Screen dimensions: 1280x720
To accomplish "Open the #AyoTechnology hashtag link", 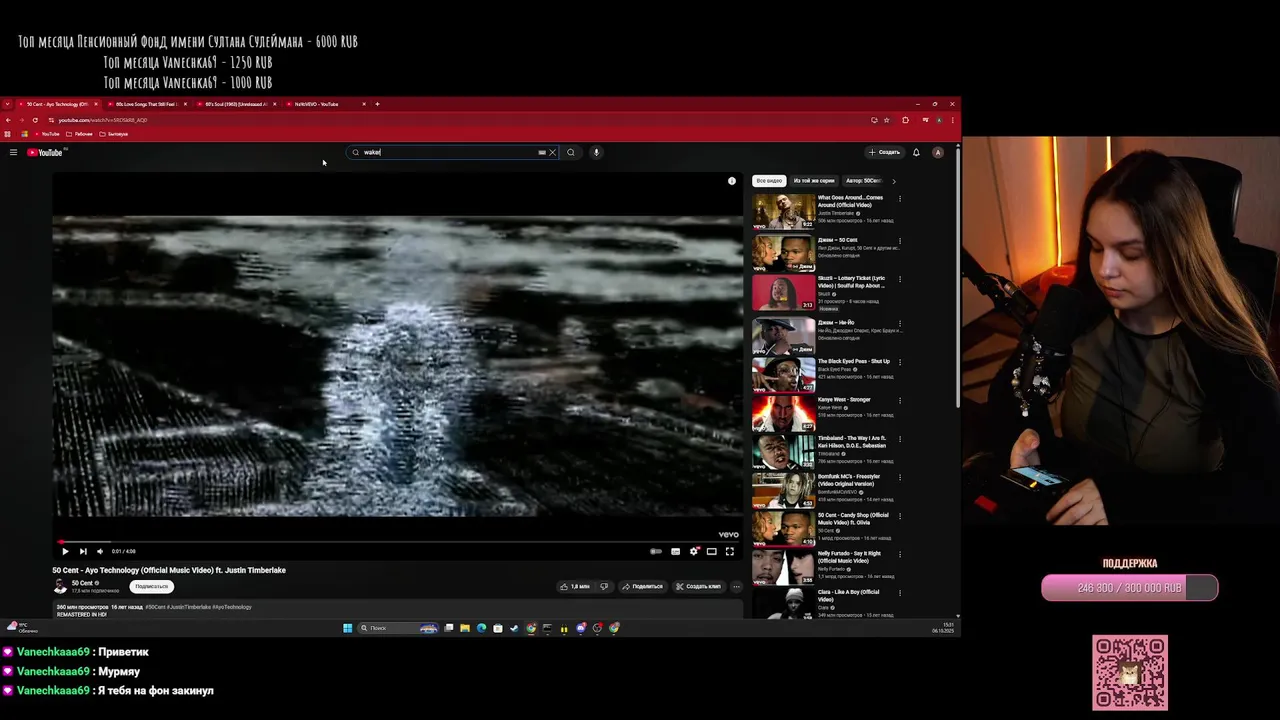I will 231,607.
